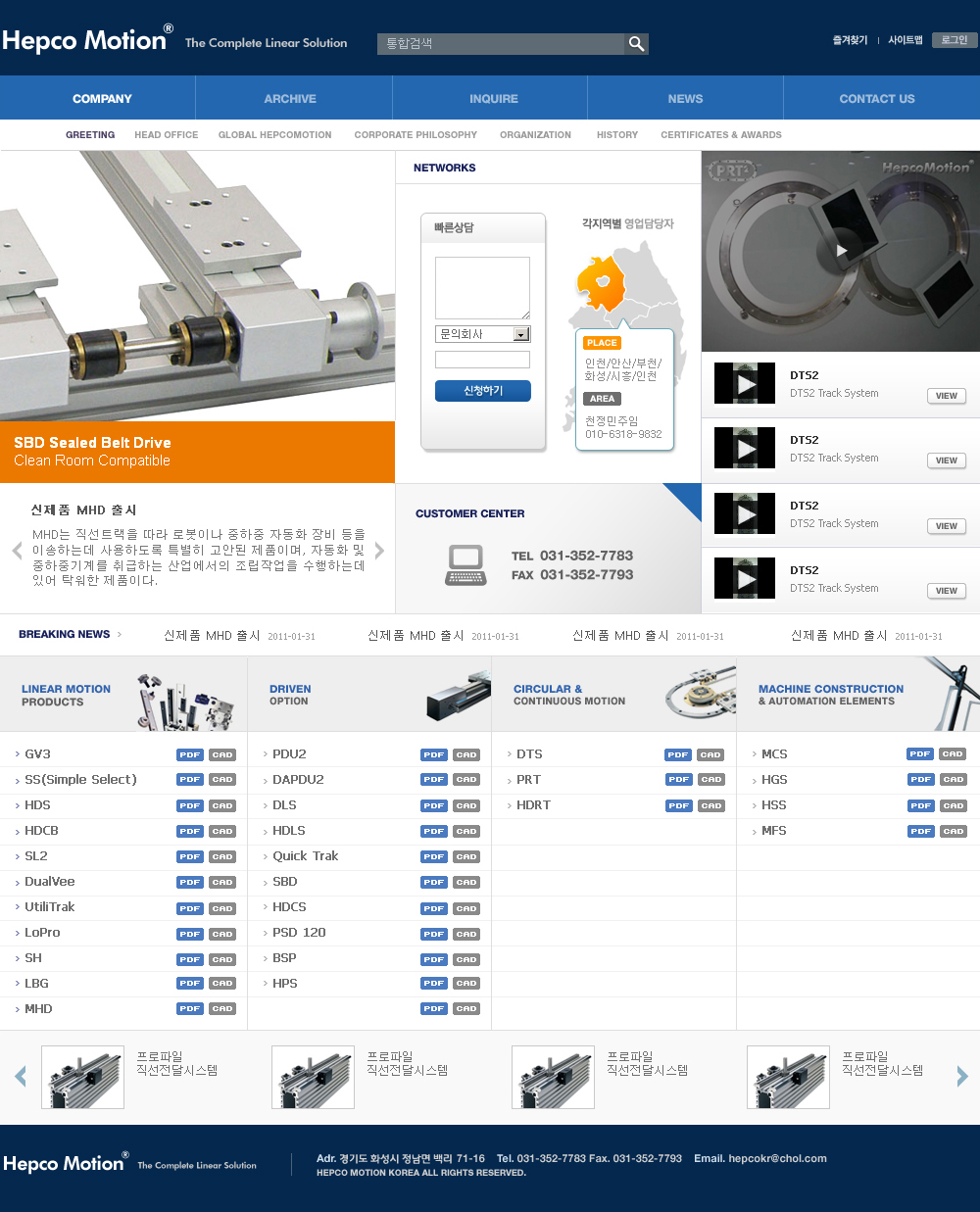The height and width of the screenshot is (1212, 980).
Task: Open the CAD file for DTS
Action: click(710, 754)
